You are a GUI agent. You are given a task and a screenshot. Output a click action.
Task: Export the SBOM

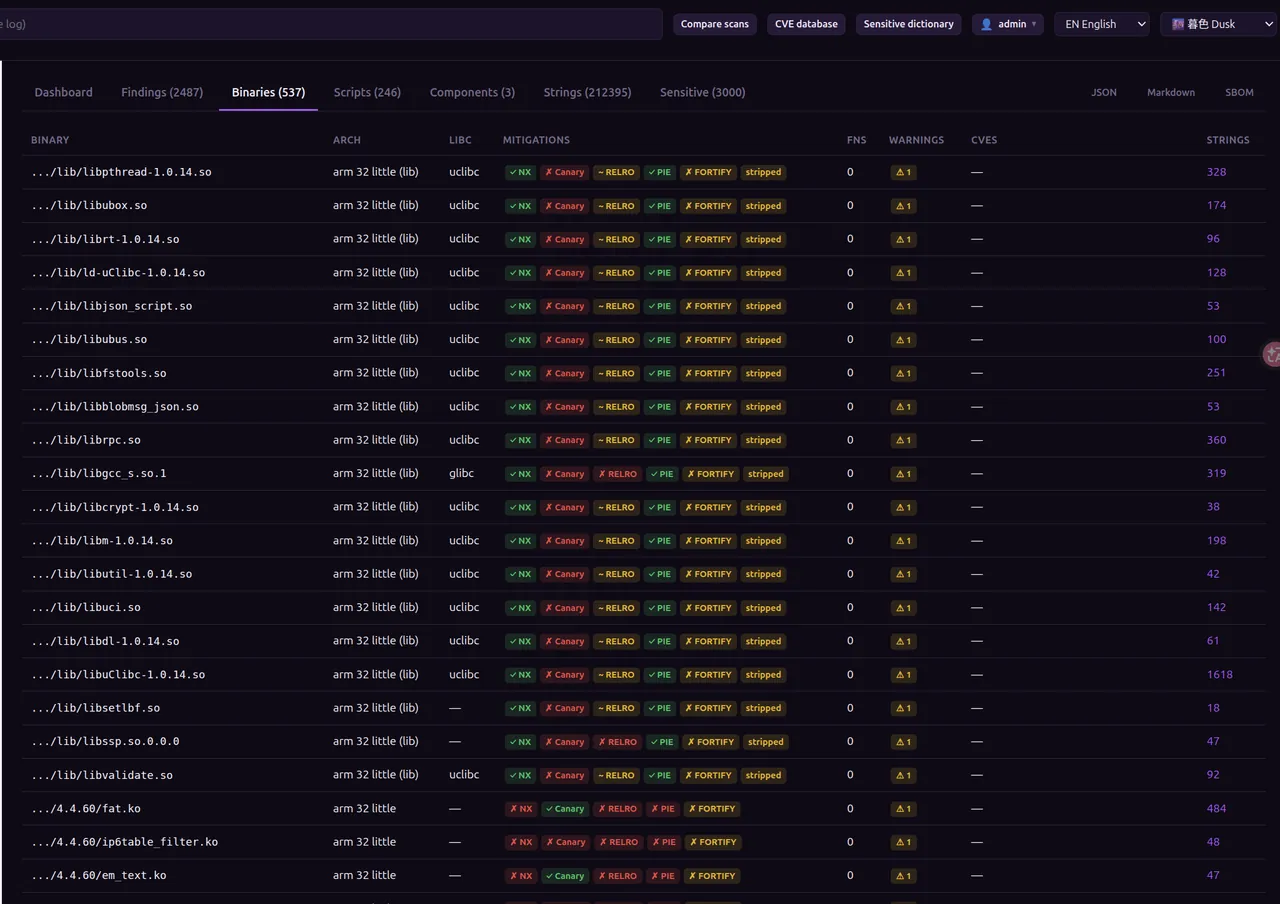pos(1239,92)
